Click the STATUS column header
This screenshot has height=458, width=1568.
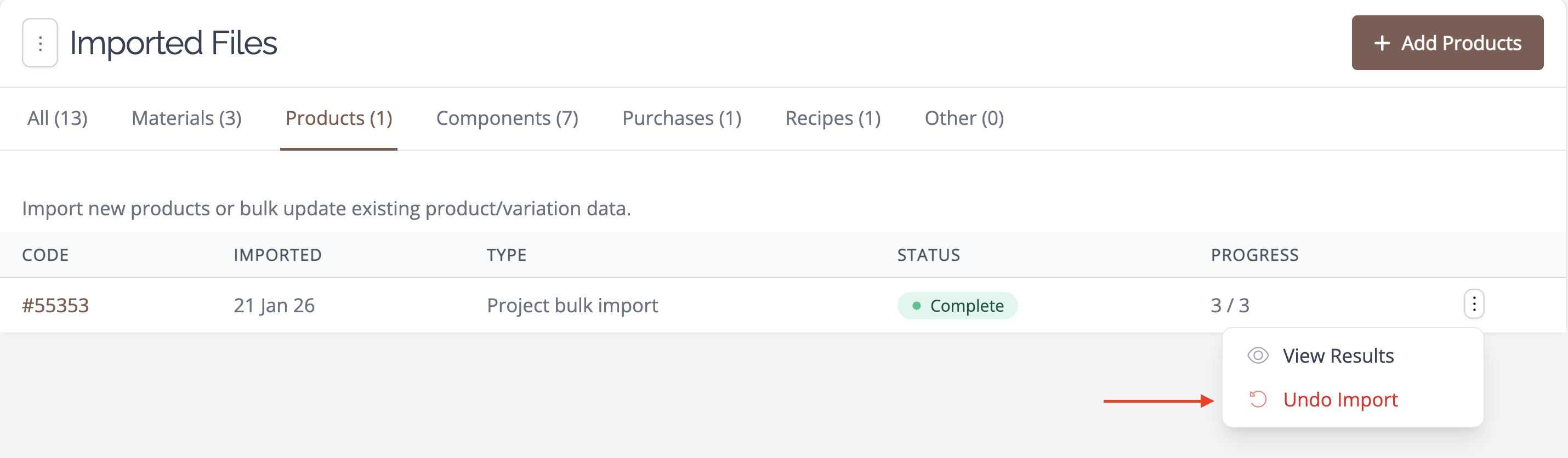pyautogui.click(x=928, y=255)
